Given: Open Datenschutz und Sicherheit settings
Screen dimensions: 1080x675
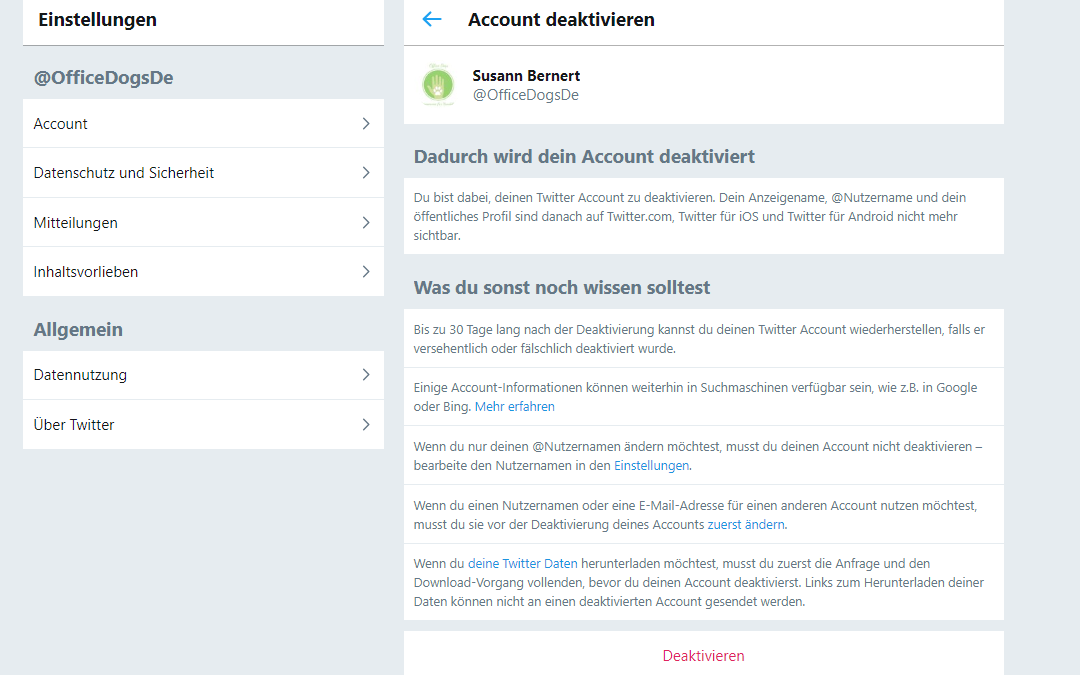Looking at the screenshot, I should tap(203, 173).
